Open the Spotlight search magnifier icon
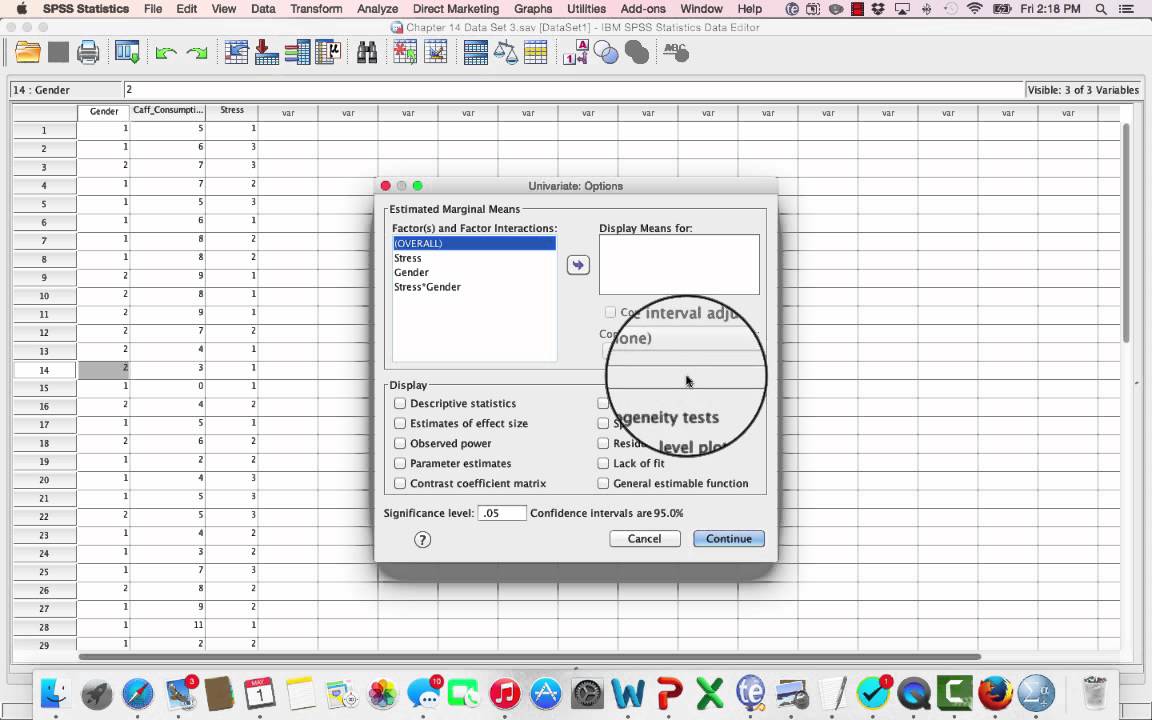The image size is (1152, 720). click(1101, 9)
